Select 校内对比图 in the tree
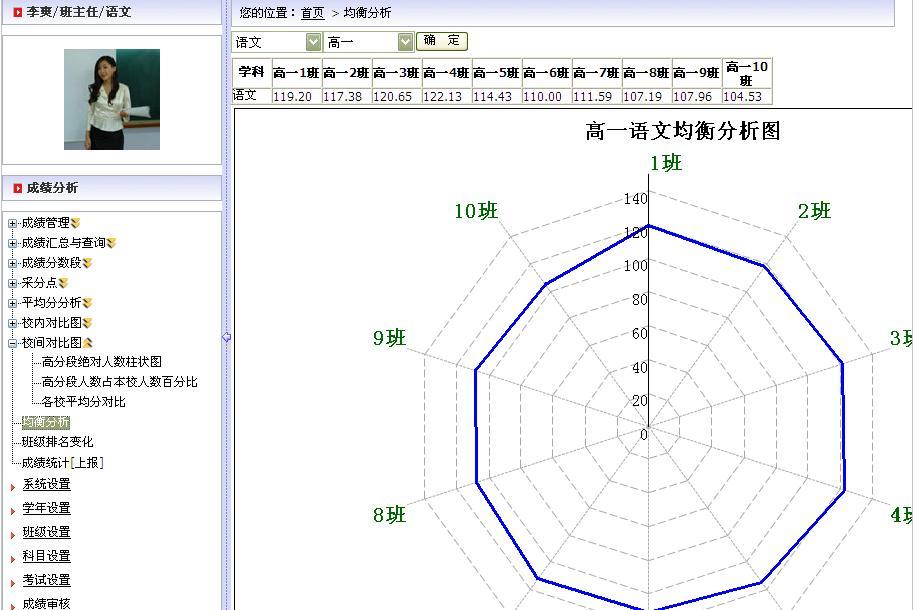The height and width of the screenshot is (610, 917). [x=51, y=322]
